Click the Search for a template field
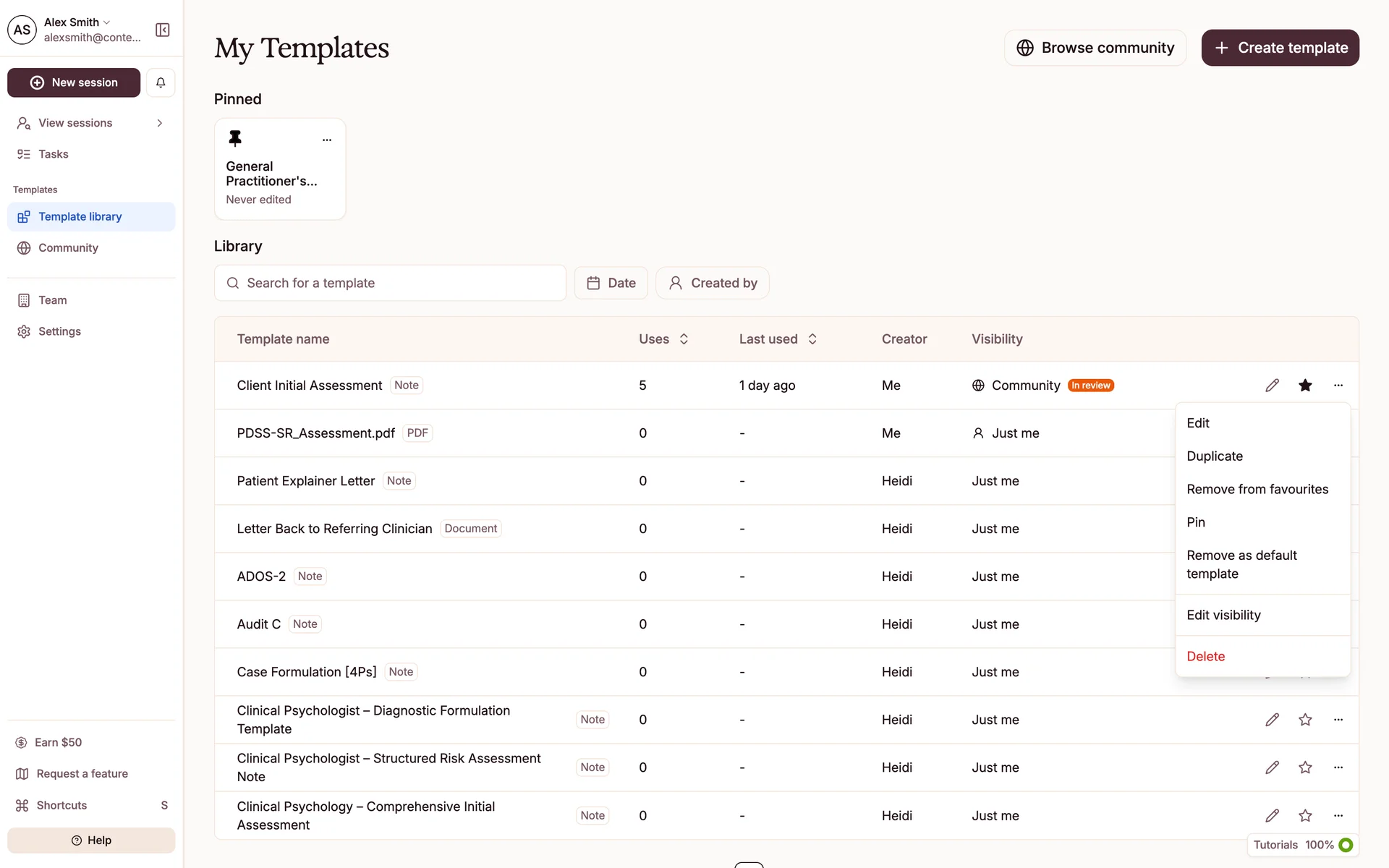 [390, 283]
